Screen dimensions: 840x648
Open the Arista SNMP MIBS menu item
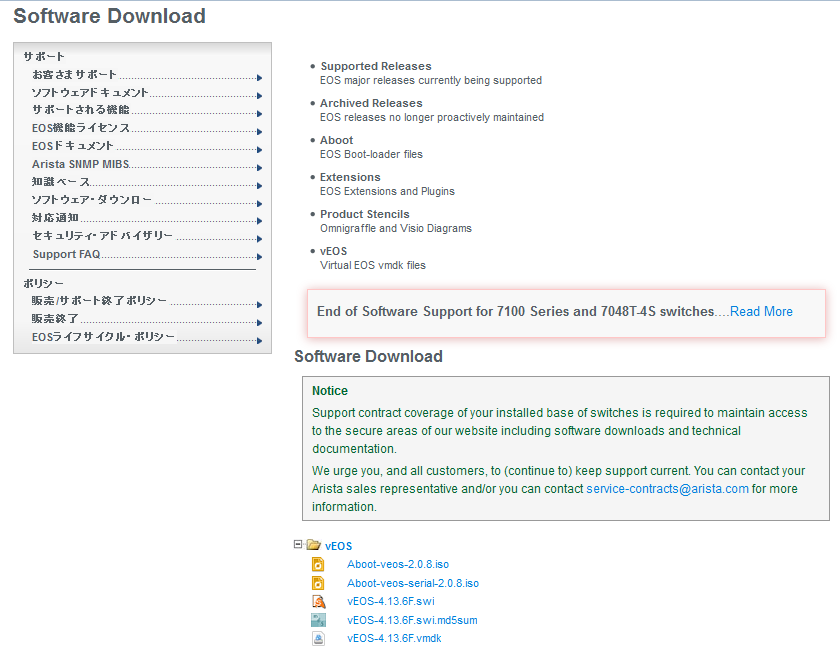tap(80, 164)
